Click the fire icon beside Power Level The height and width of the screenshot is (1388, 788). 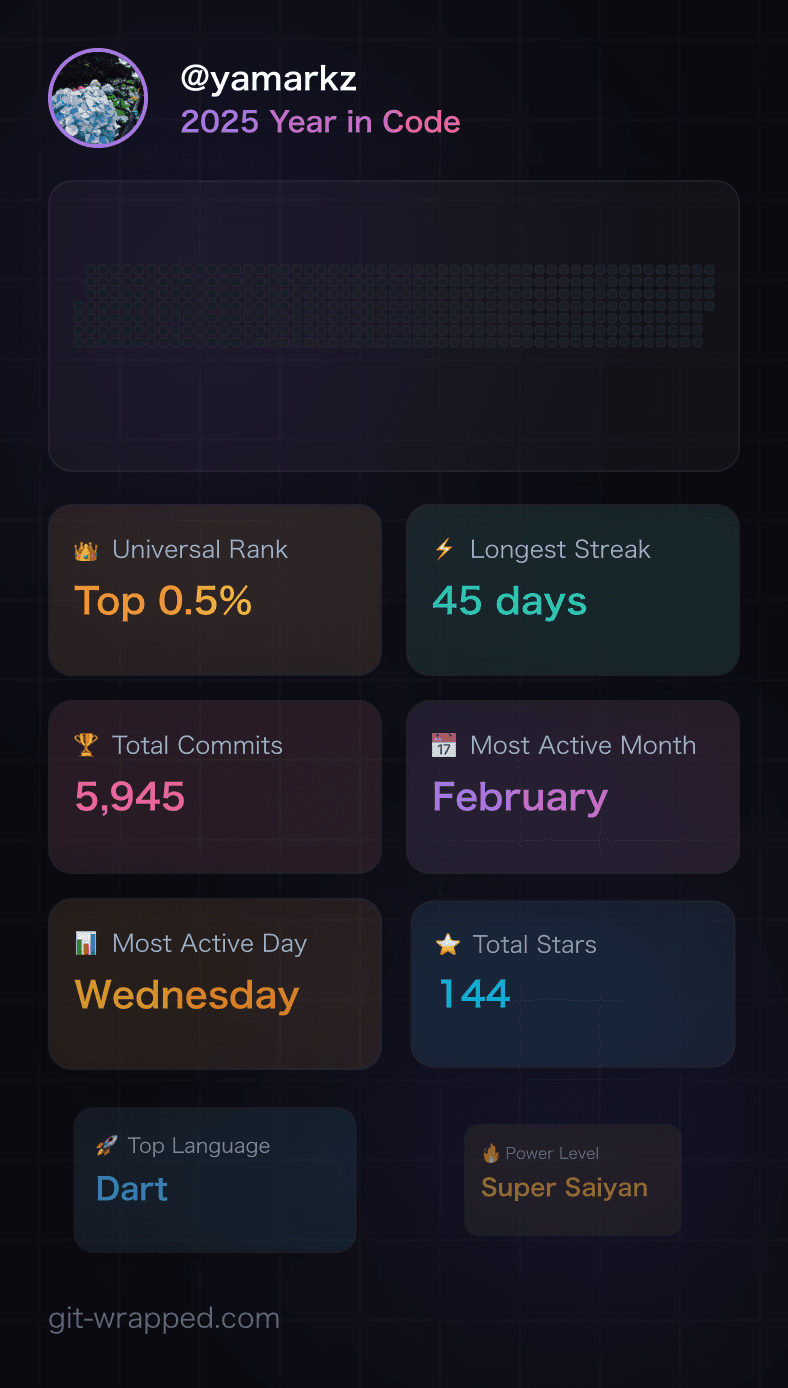pyautogui.click(x=491, y=1153)
